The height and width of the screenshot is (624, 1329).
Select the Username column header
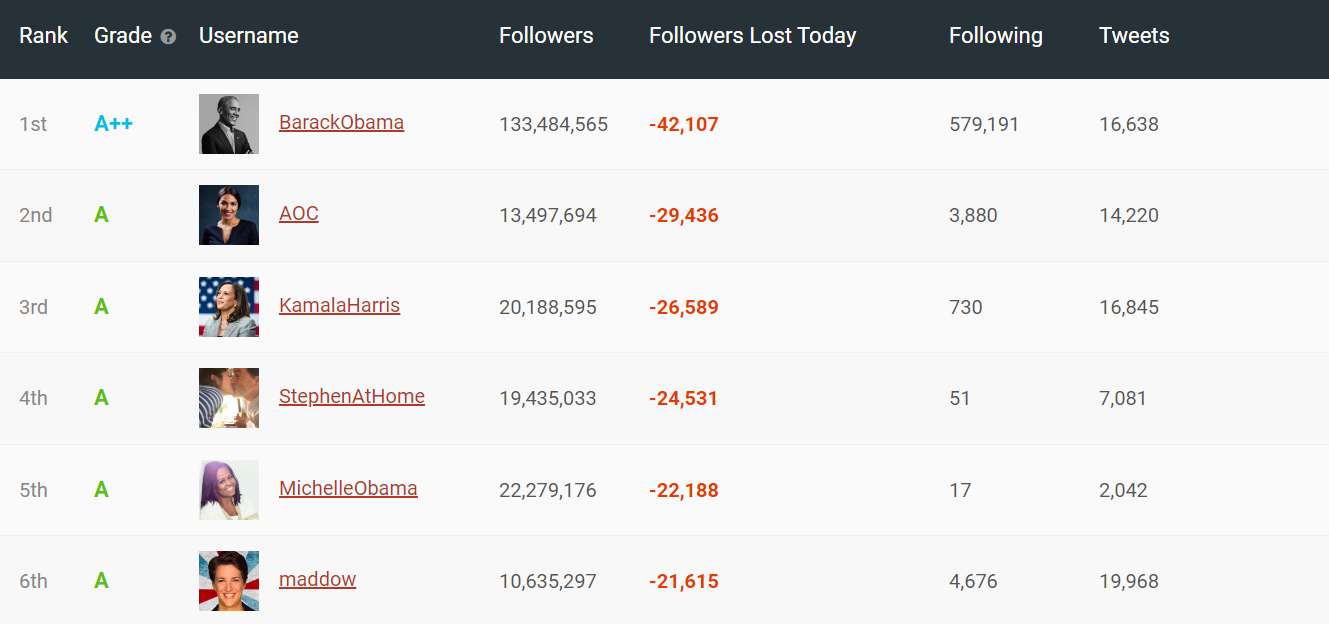click(249, 36)
